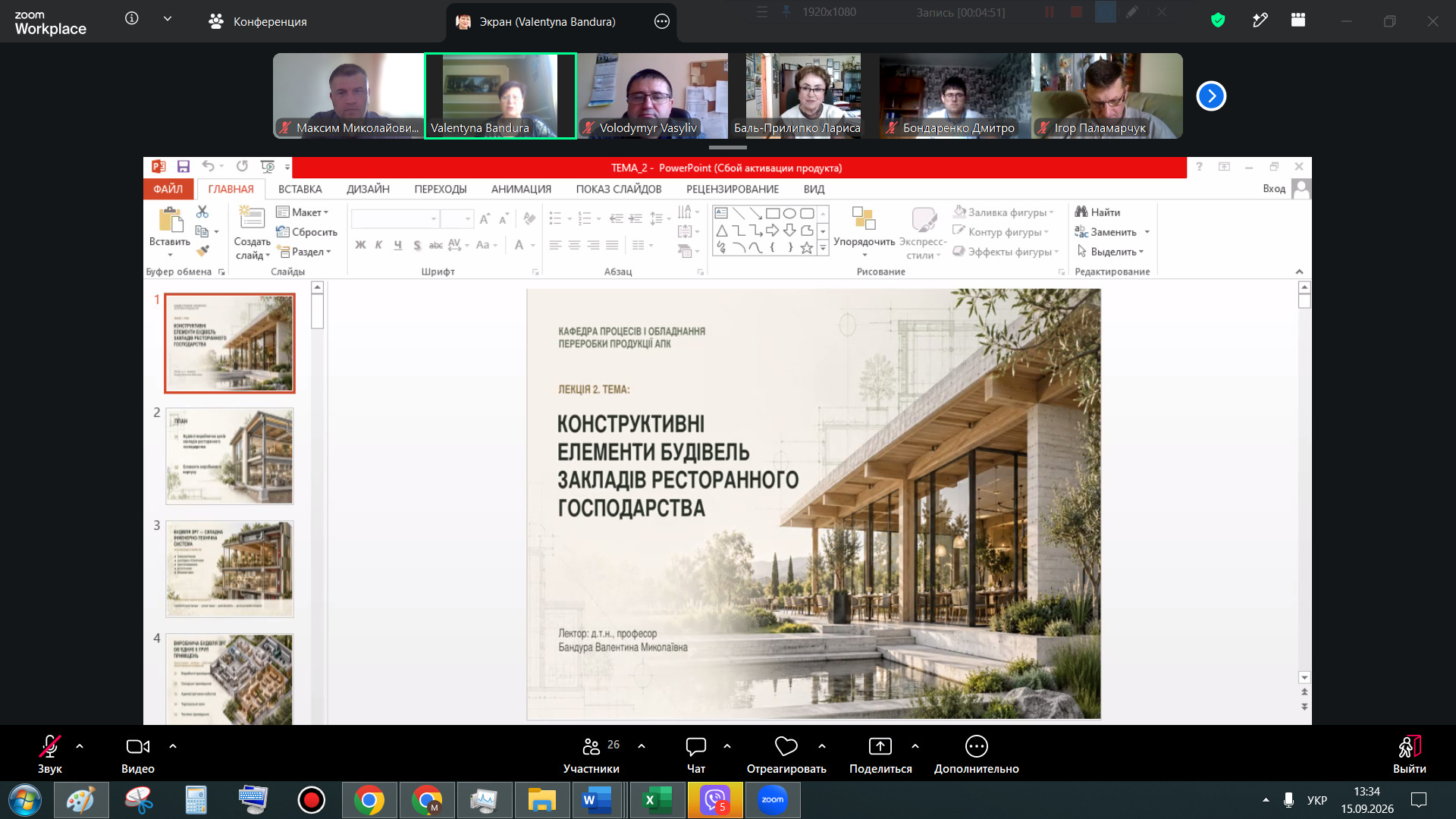Unmute the microphone in Zoom toolbar
Image resolution: width=1456 pixels, height=819 pixels.
[50, 747]
